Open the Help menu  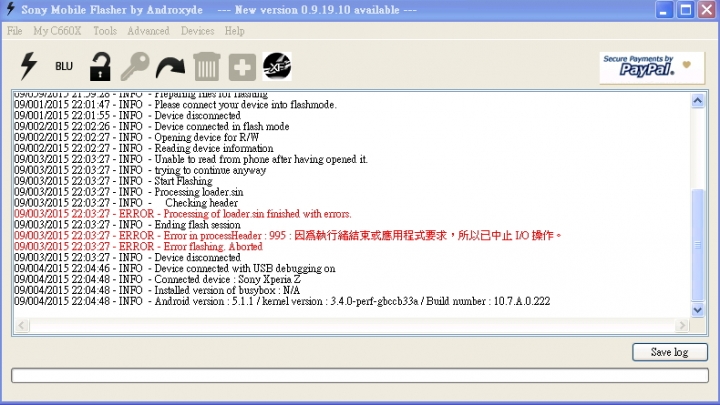pos(235,31)
